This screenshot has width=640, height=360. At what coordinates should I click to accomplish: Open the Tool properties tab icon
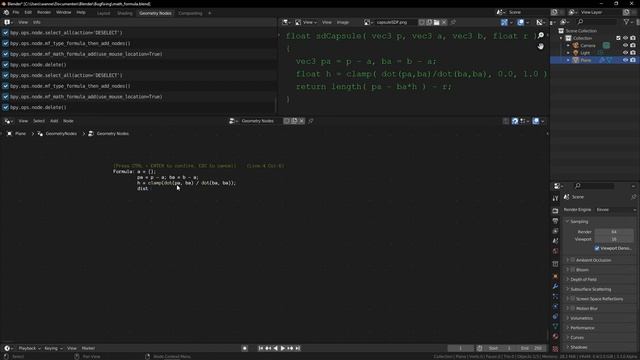[x=555, y=198]
